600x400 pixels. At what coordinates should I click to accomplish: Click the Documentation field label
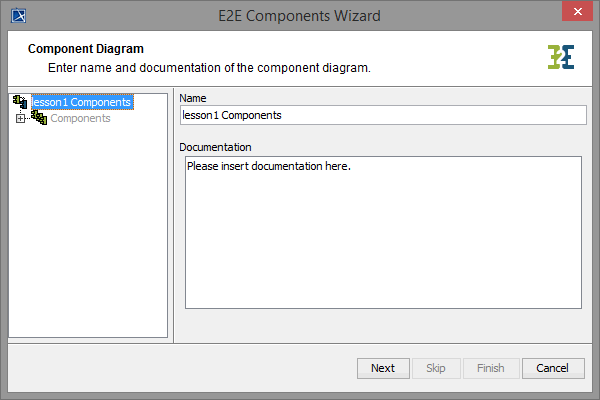215,147
